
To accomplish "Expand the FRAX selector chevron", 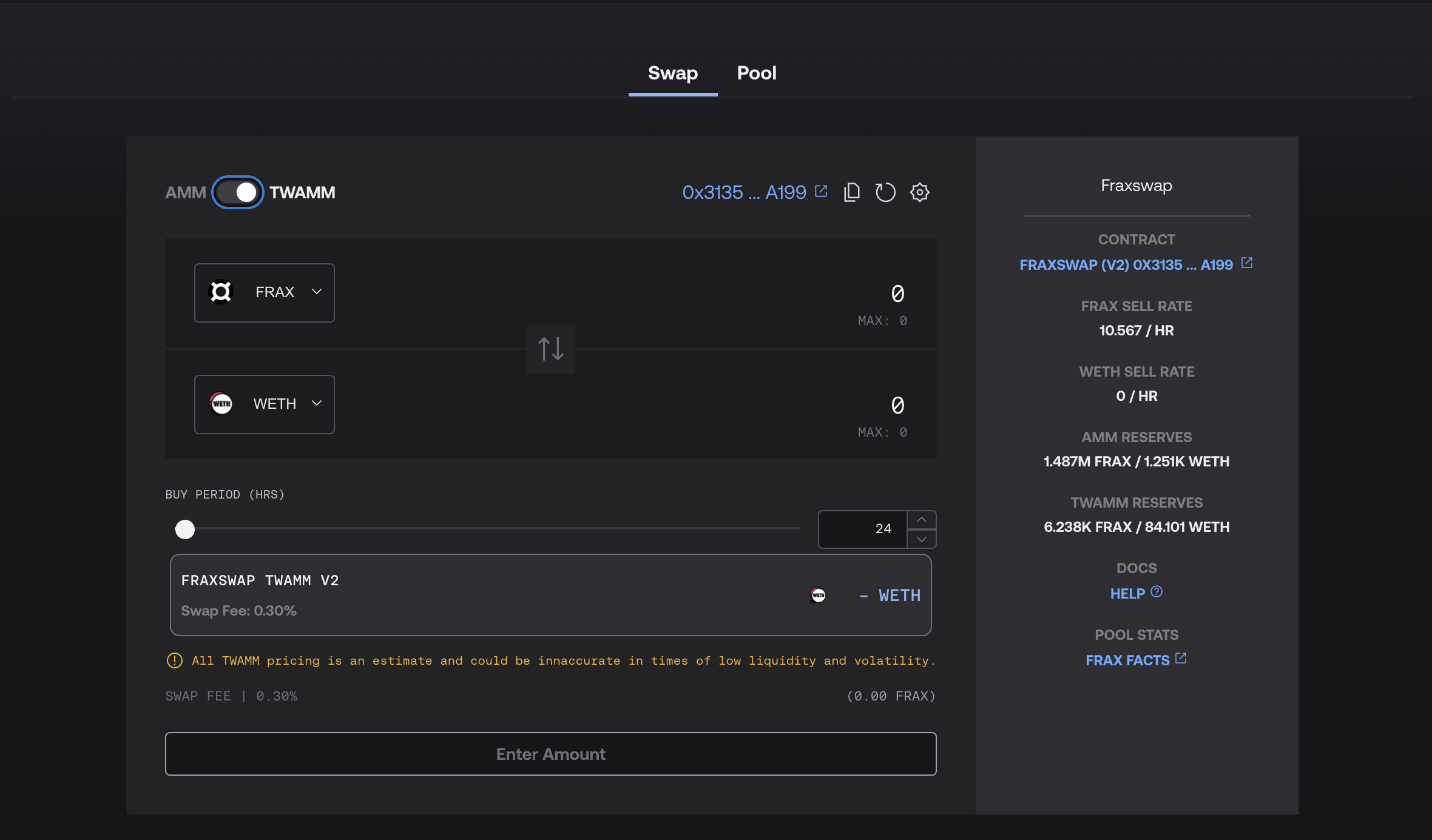I will [x=317, y=292].
